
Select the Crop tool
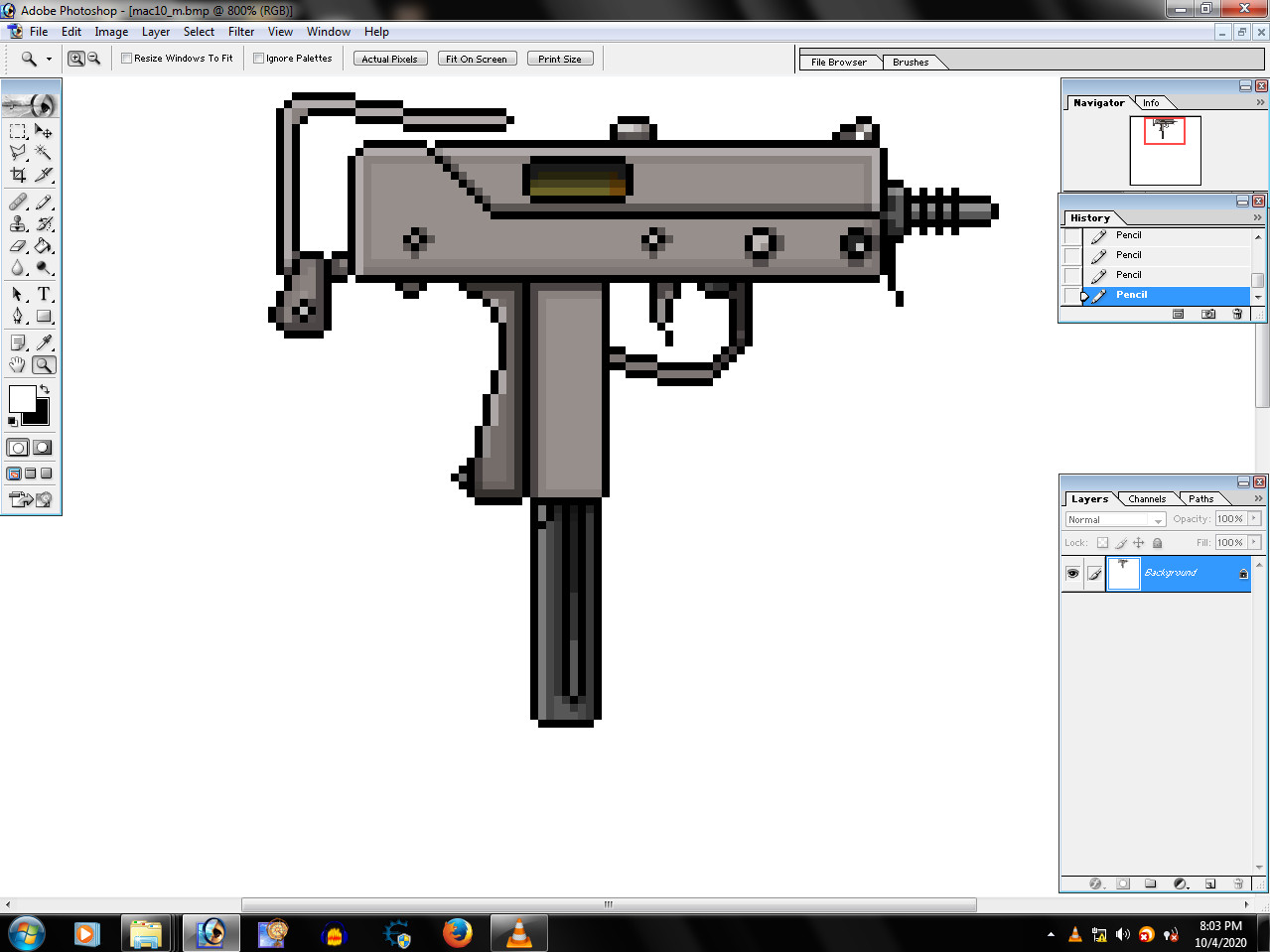pos(17,175)
